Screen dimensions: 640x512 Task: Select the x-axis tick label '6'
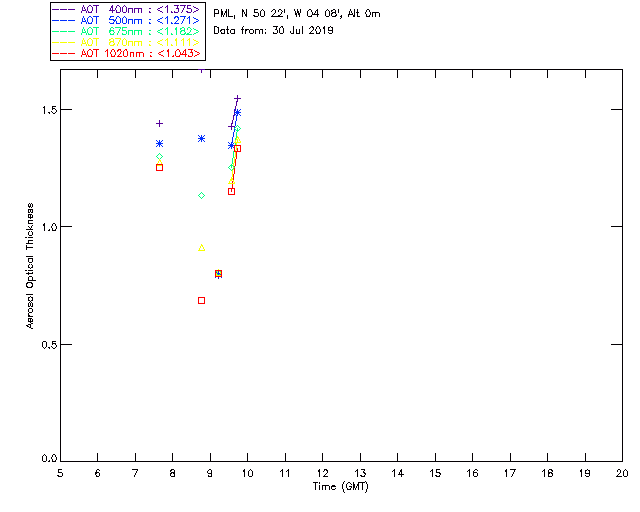click(x=98, y=473)
